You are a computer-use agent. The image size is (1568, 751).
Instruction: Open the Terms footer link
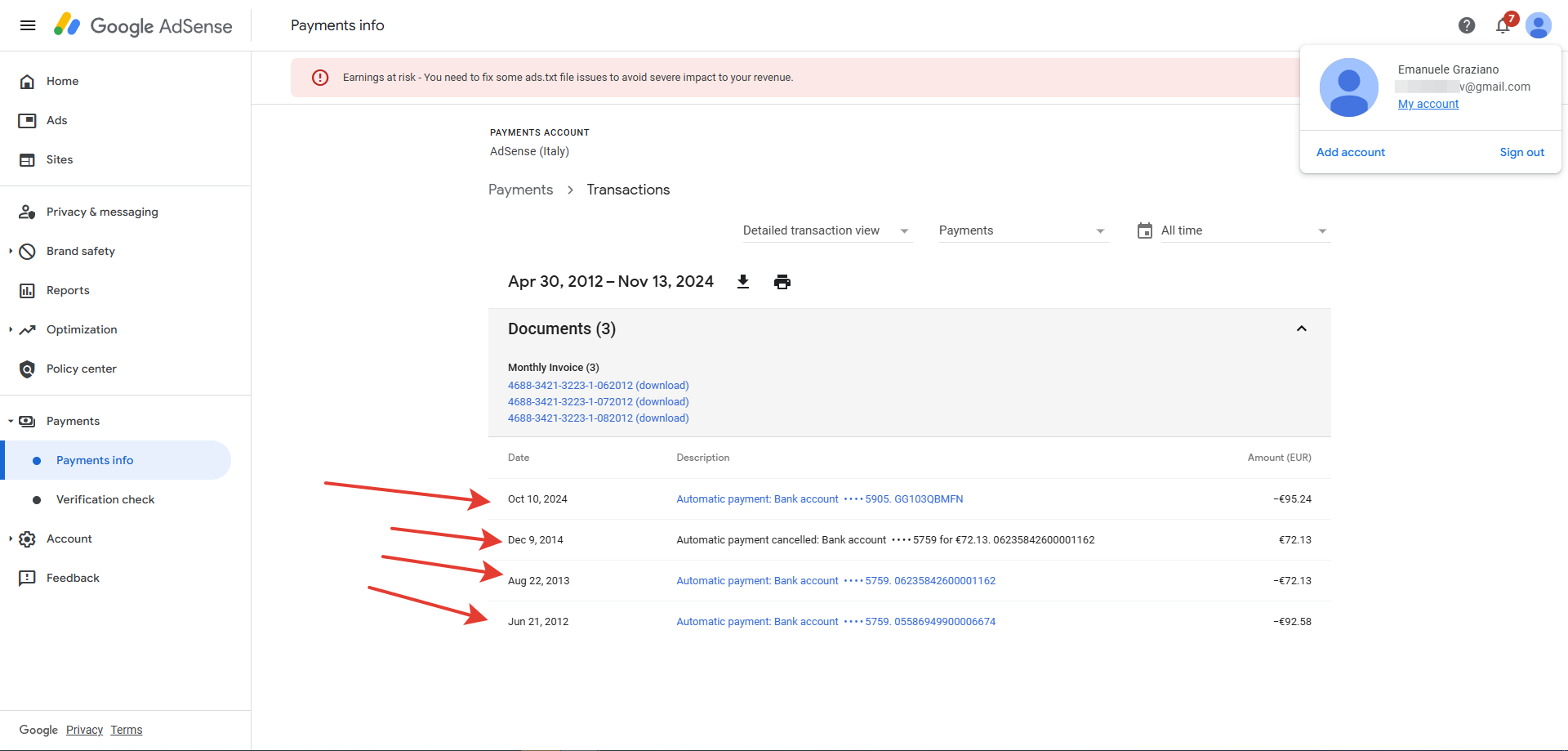pyautogui.click(x=127, y=730)
